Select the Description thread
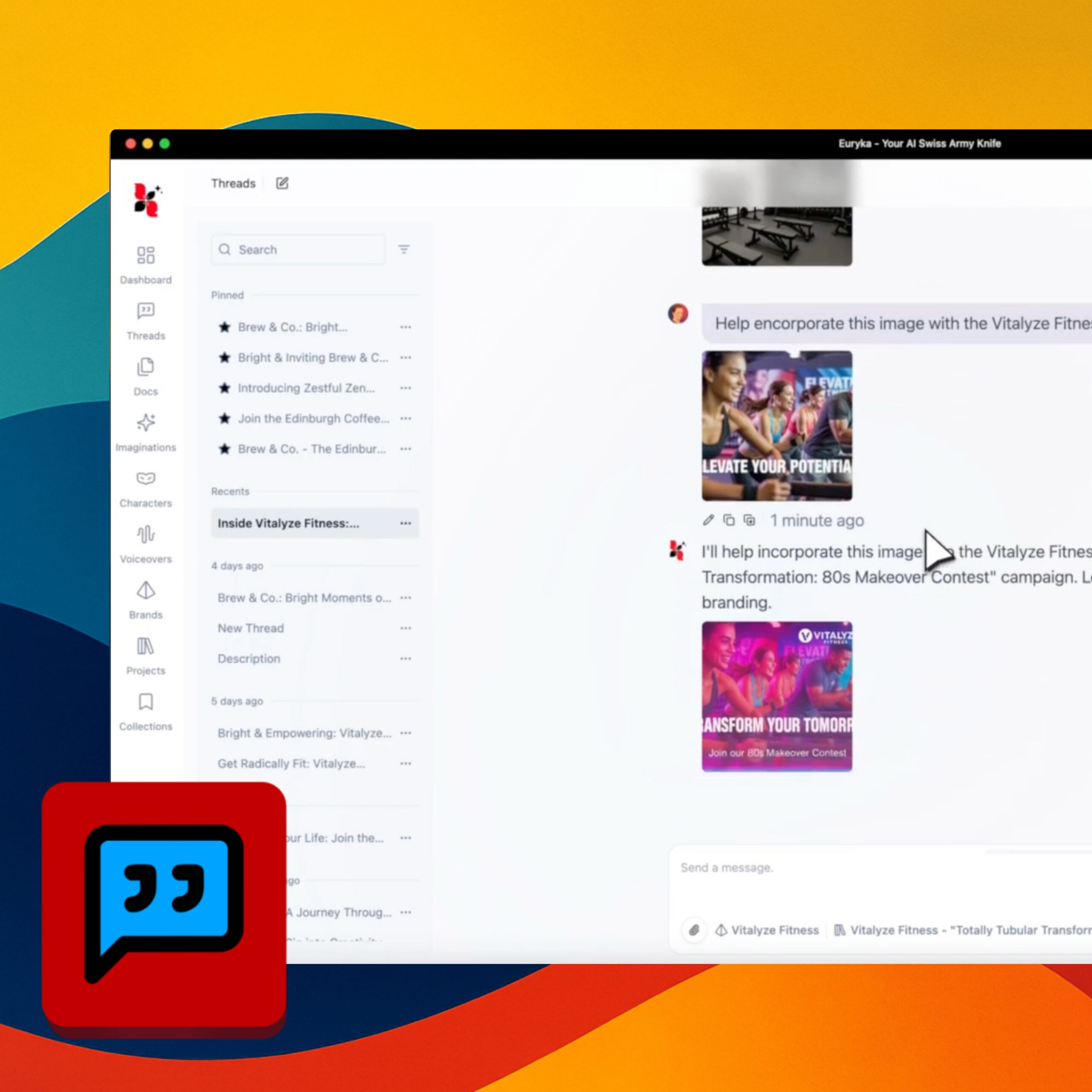The height and width of the screenshot is (1092, 1092). point(249,659)
